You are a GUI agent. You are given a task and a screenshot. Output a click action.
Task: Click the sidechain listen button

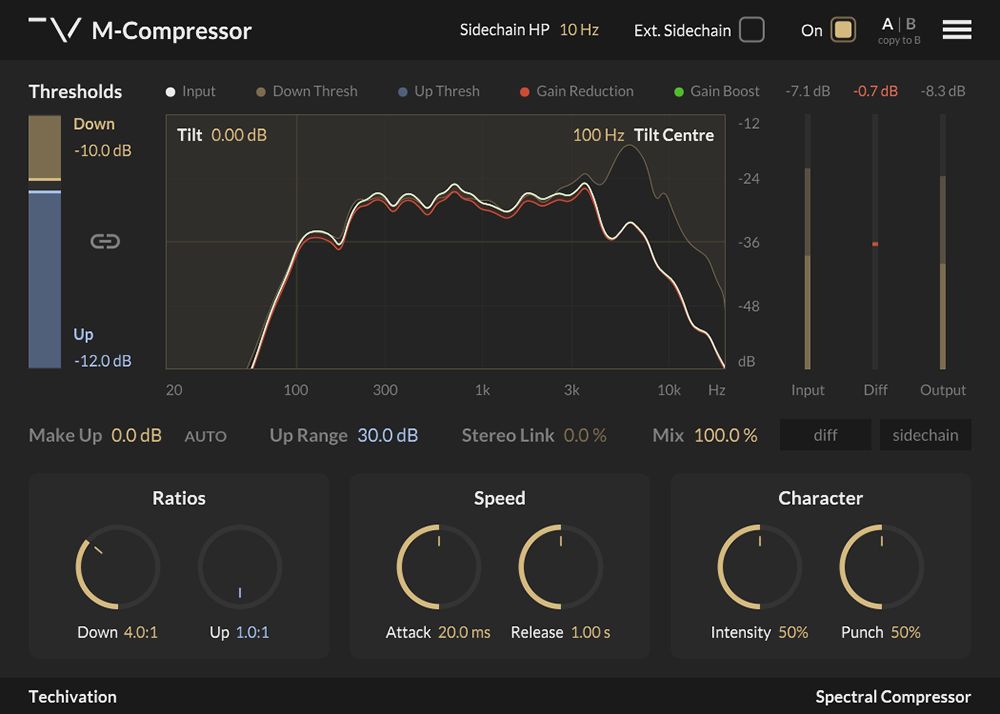(x=925, y=435)
